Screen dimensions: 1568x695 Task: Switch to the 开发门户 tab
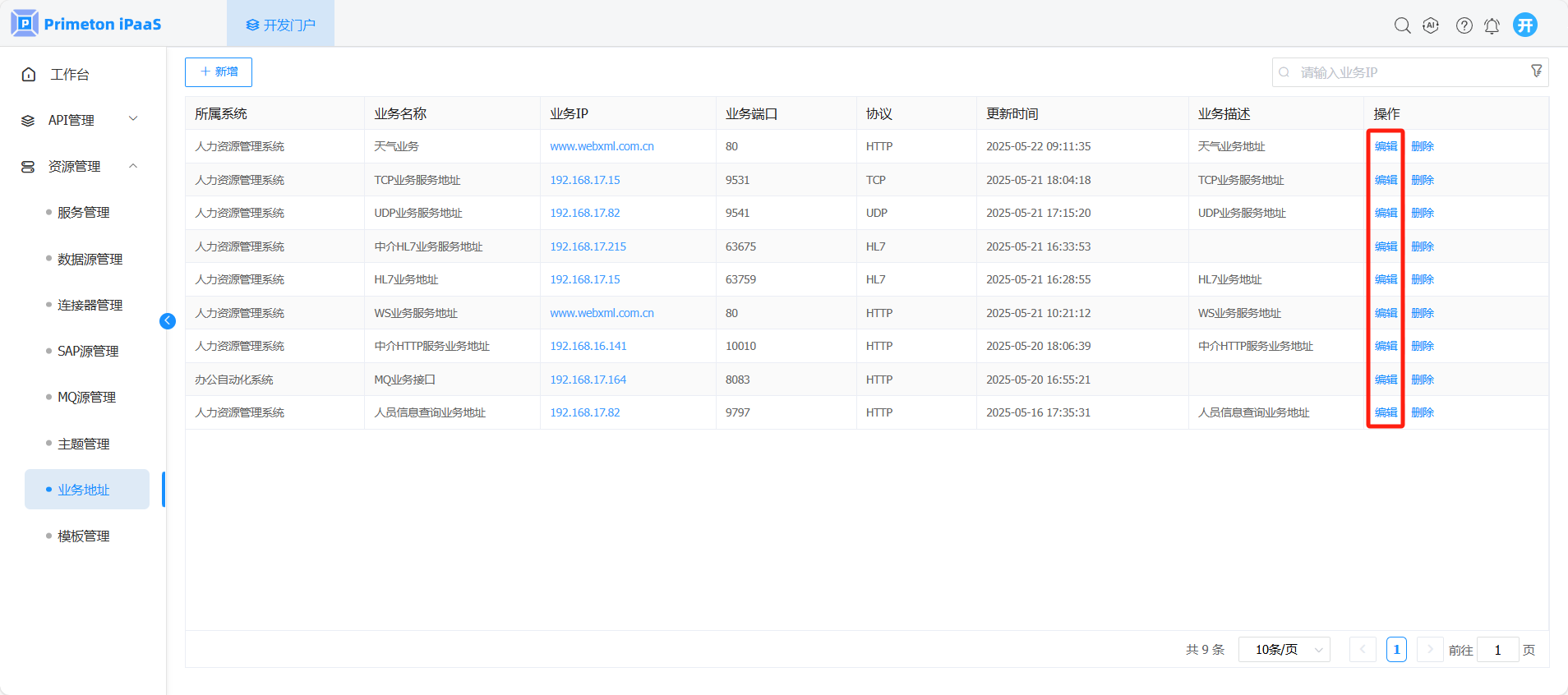tap(280, 25)
